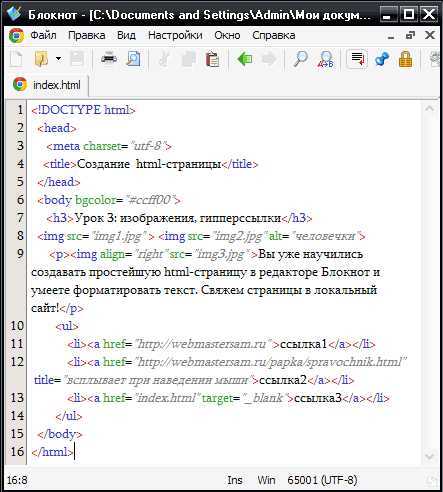443x492 pixels.
Task: Click the Блокнот app icon in the title bar
Action: click(x=14, y=13)
